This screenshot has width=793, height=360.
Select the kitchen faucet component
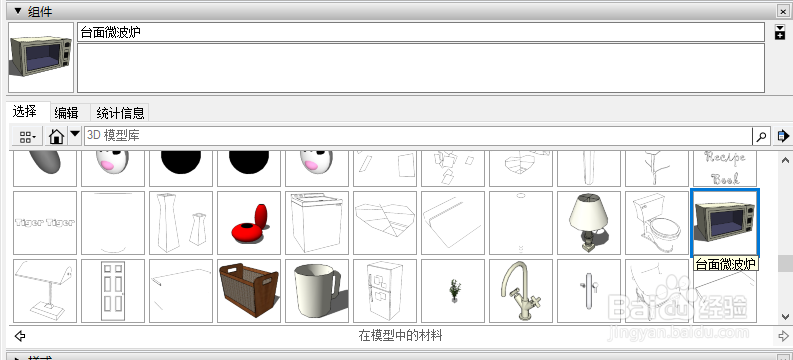pos(521,291)
